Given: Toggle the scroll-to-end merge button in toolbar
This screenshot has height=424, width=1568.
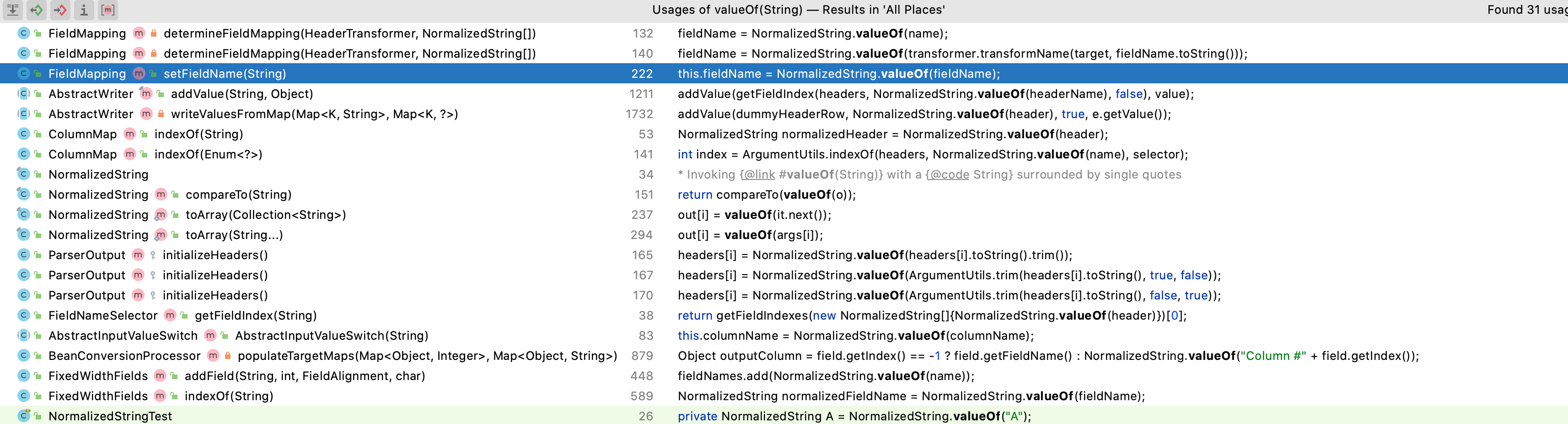Looking at the screenshot, I should pyautogui.click(x=13, y=10).
